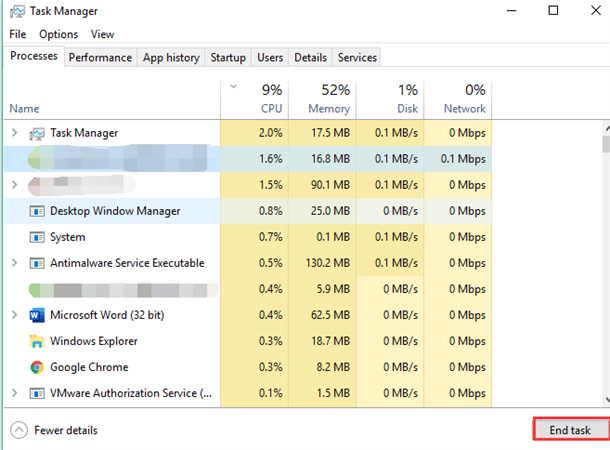Viewport: 610px width, 450px height.
Task: Sort by the 0% Network column header
Action: click(458, 100)
